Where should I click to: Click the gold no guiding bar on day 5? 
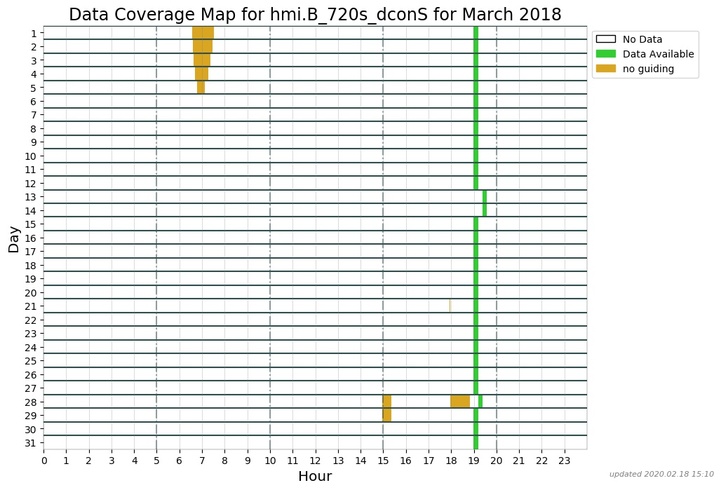pyautogui.click(x=201, y=87)
